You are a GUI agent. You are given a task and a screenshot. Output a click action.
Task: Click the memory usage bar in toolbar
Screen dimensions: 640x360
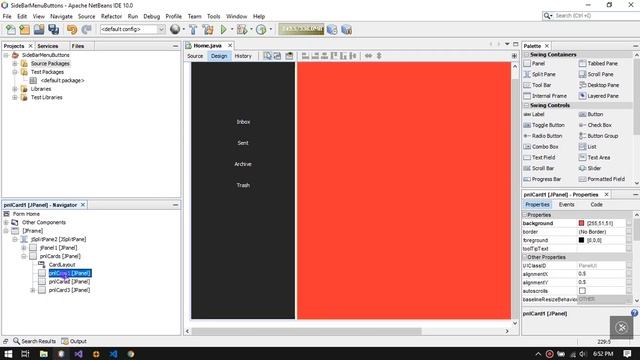coord(301,29)
